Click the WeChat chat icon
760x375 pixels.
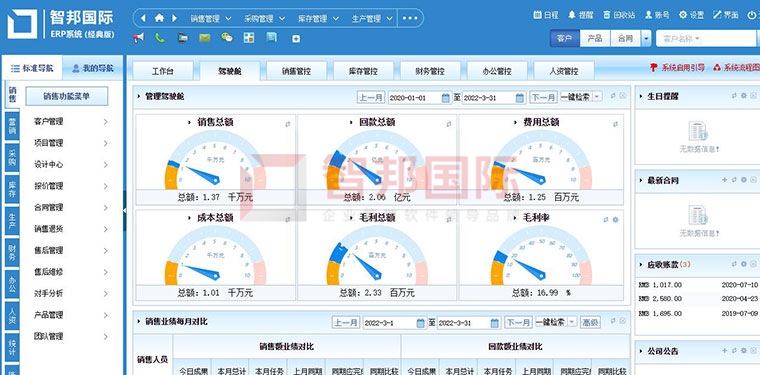click(226, 38)
